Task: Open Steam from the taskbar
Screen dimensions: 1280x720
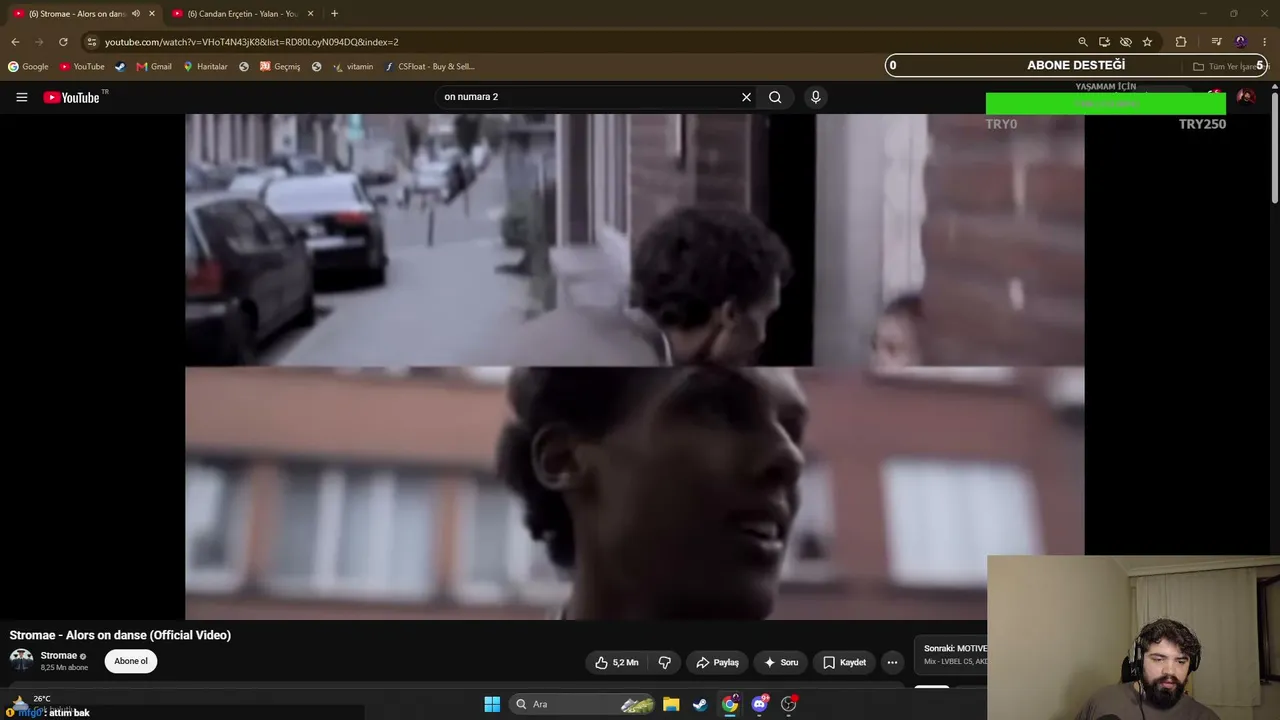Action: (x=700, y=704)
